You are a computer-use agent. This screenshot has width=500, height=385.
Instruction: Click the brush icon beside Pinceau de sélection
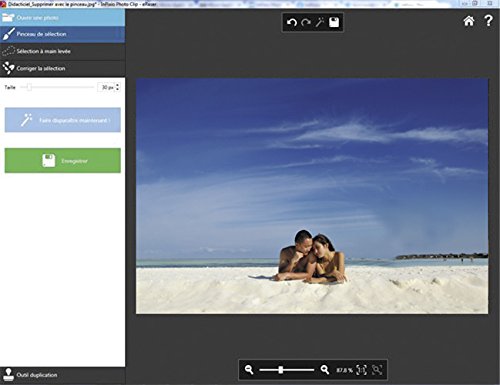pyautogui.click(x=9, y=34)
